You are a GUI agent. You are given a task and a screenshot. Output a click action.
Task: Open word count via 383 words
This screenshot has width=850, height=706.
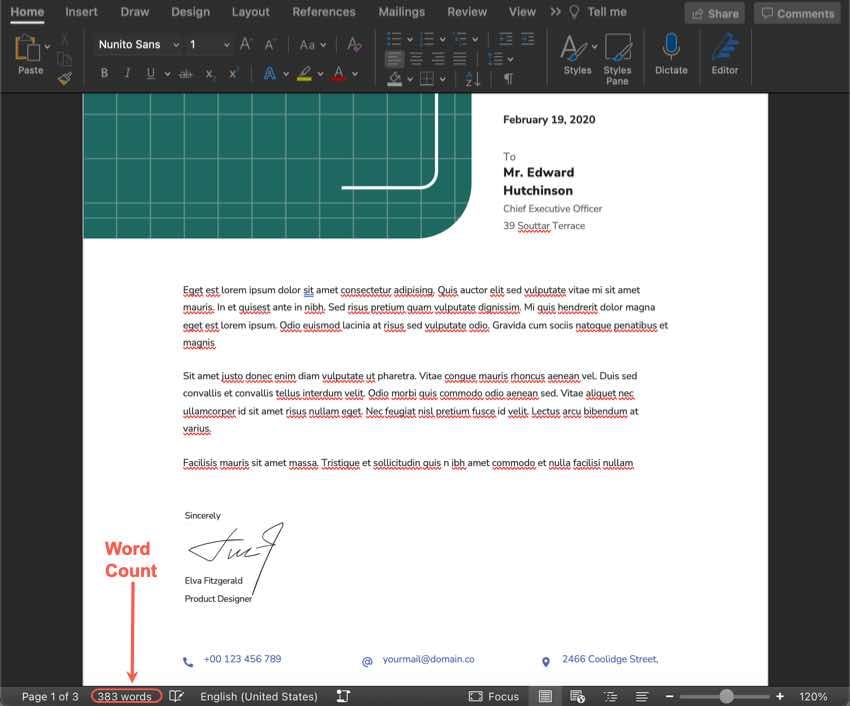point(125,696)
